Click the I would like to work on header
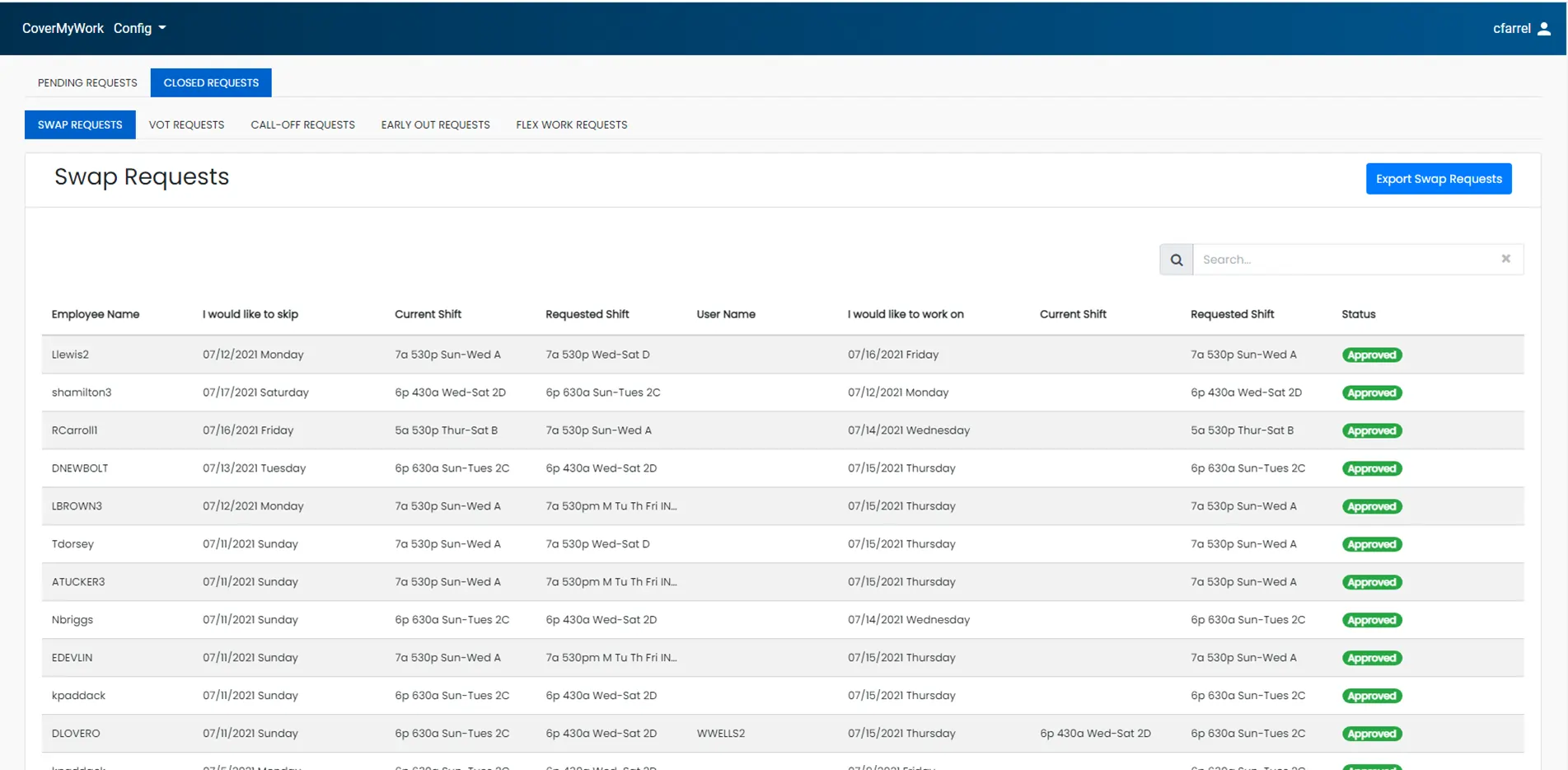Viewport: 1568px width, 770px height. (x=906, y=314)
